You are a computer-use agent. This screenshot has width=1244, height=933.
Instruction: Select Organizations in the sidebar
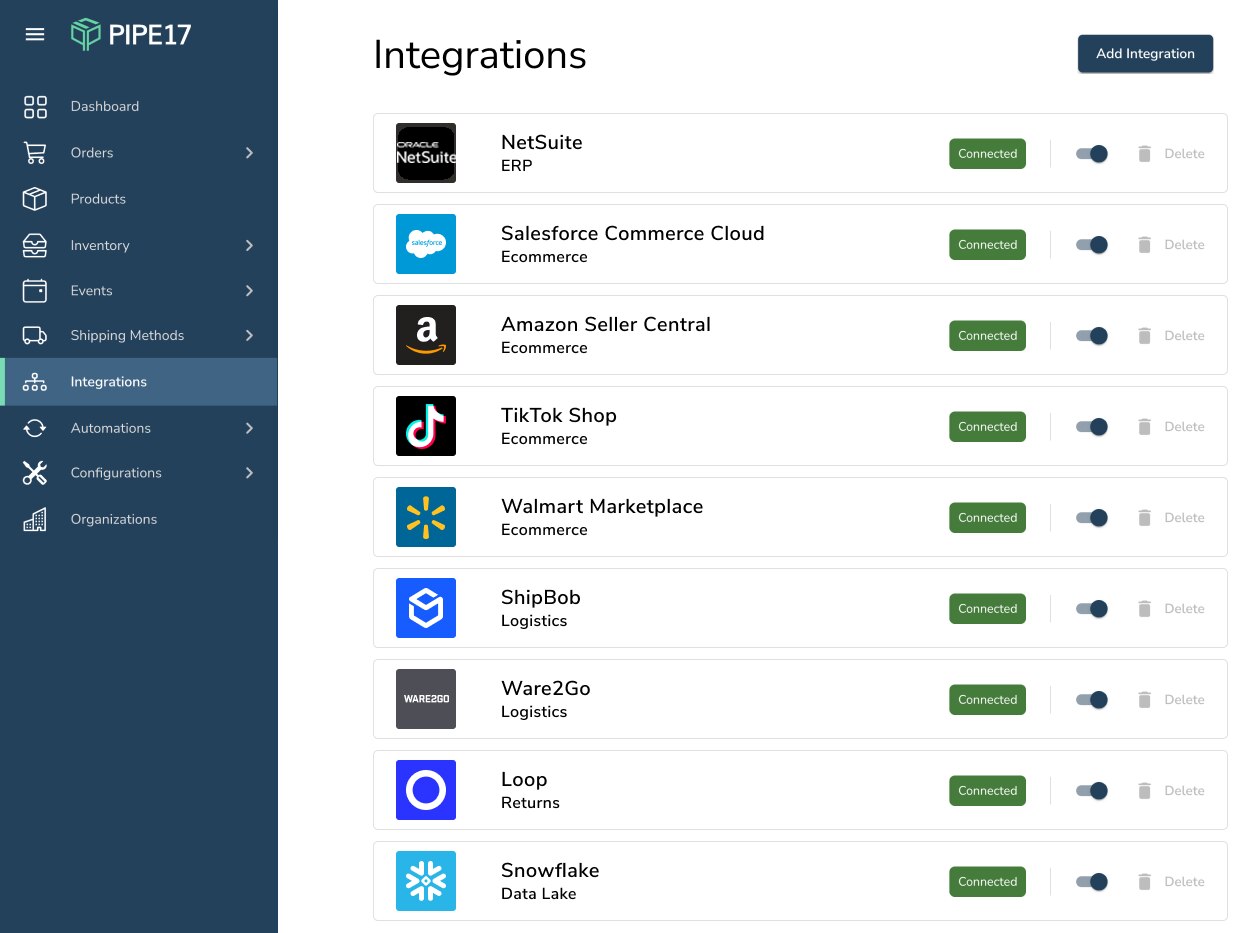click(x=113, y=519)
